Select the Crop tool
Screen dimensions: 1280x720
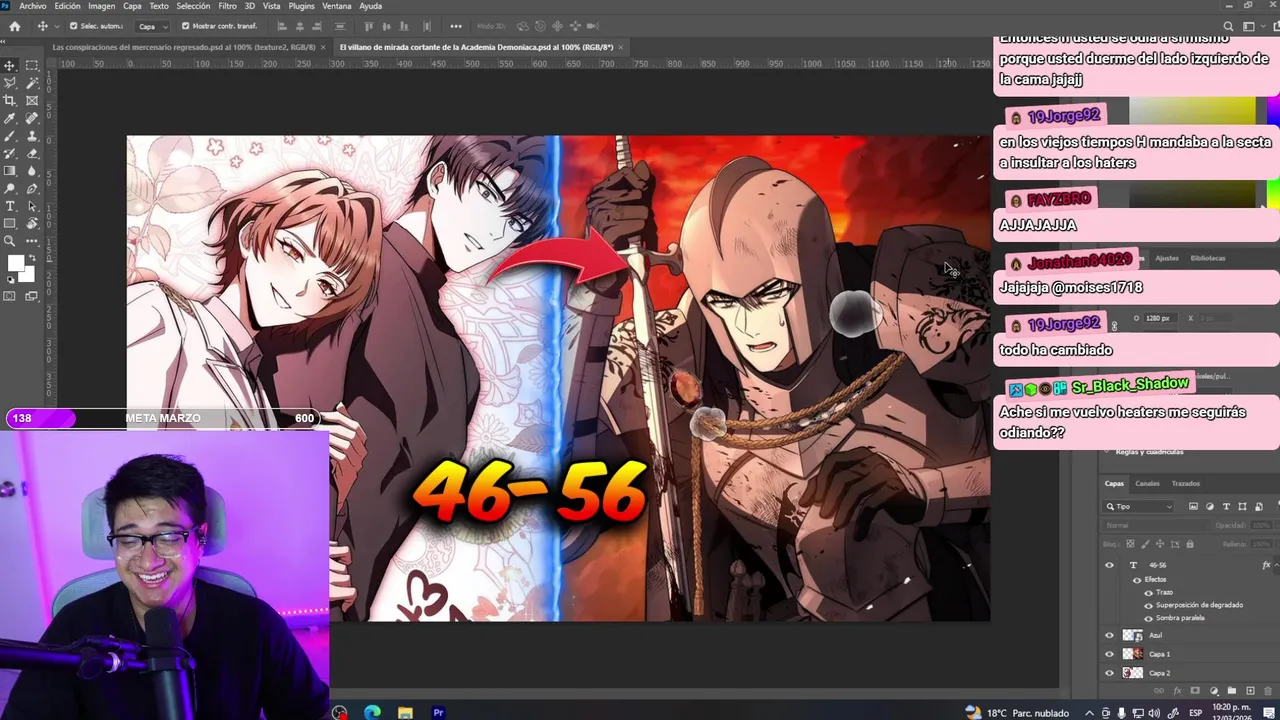tap(9, 100)
